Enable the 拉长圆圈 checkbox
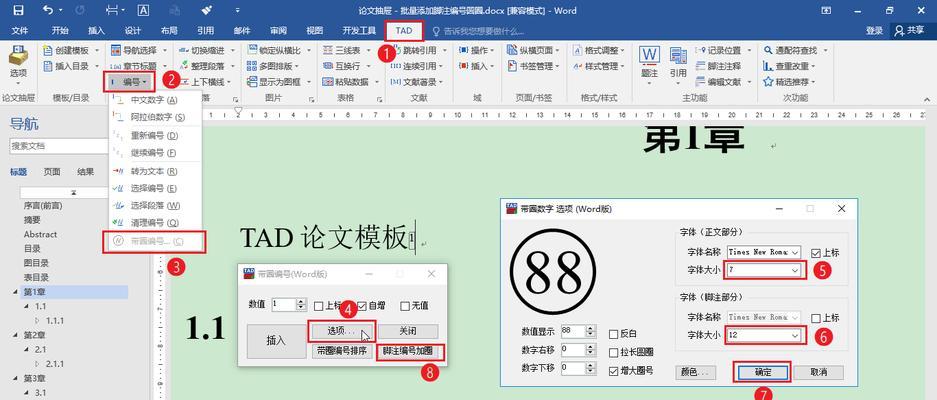 point(614,353)
